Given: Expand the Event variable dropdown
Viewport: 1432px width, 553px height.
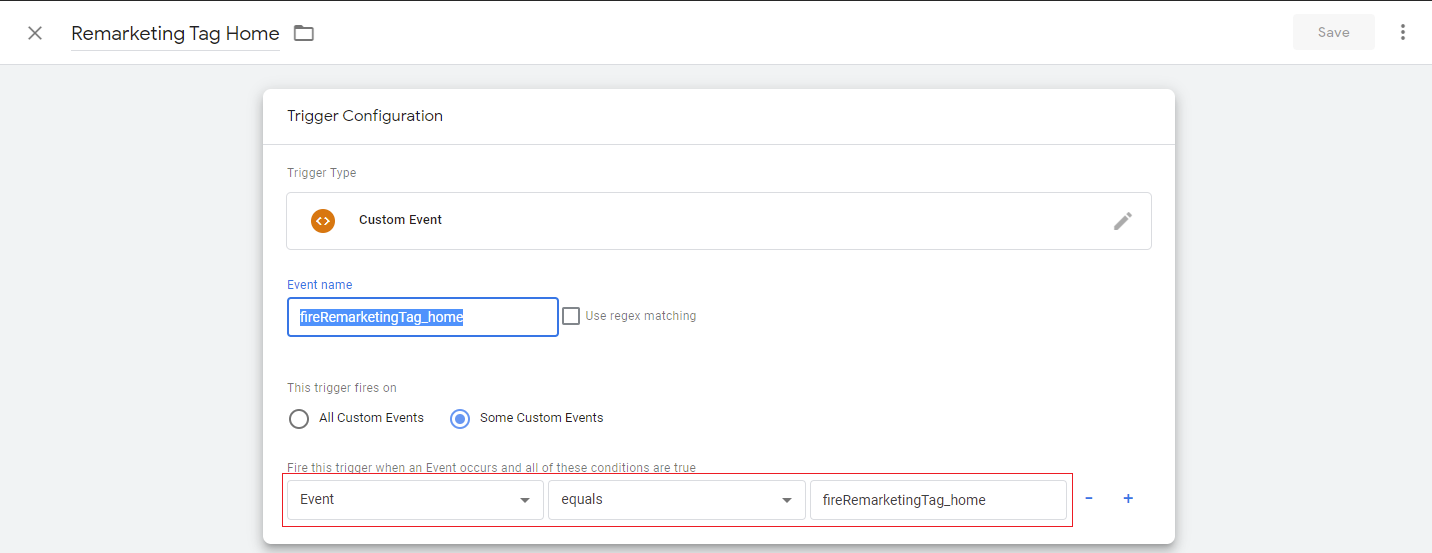Looking at the screenshot, I should [x=414, y=500].
